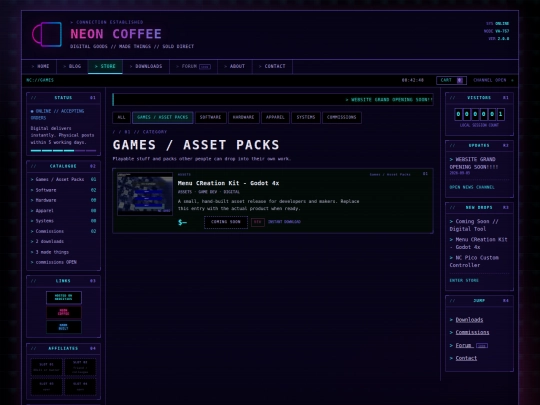Image resolution: width=540 pixels, height=405 pixels.
Task: Open Apparel in the Catalogue sidebar
Action: click(x=63, y=210)
